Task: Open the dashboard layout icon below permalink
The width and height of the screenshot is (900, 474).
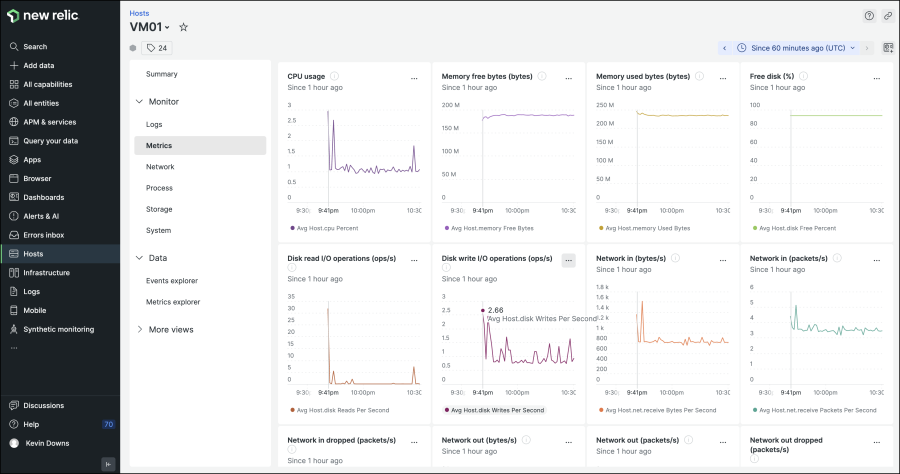Action: (887, 48)
